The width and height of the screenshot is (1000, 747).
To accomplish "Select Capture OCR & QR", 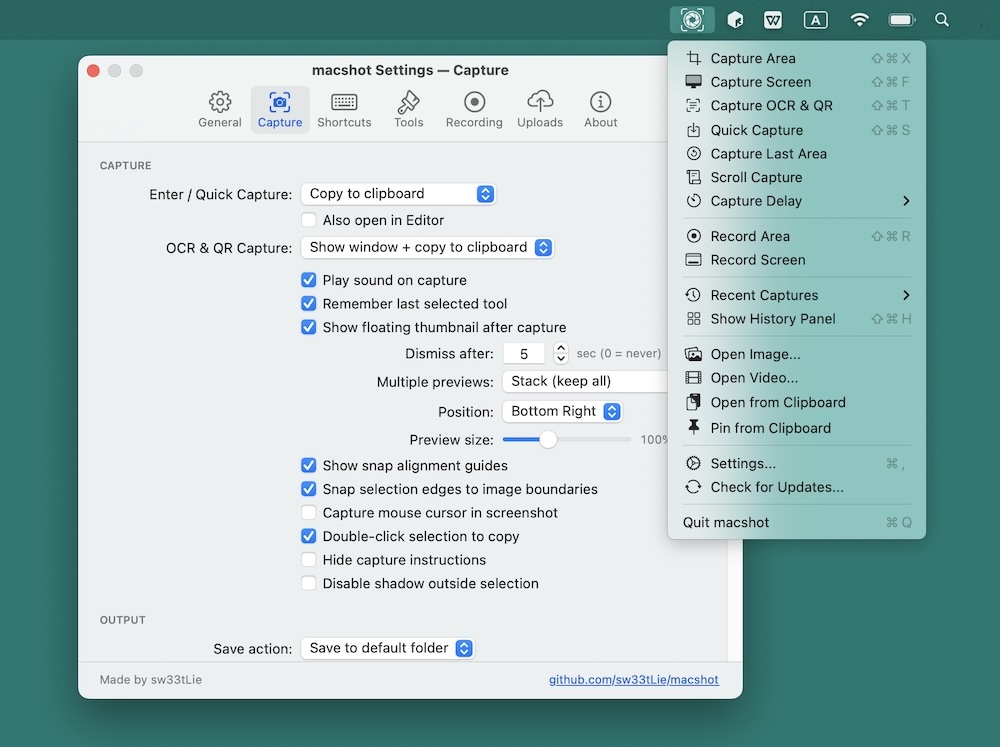I will point(797,105).
